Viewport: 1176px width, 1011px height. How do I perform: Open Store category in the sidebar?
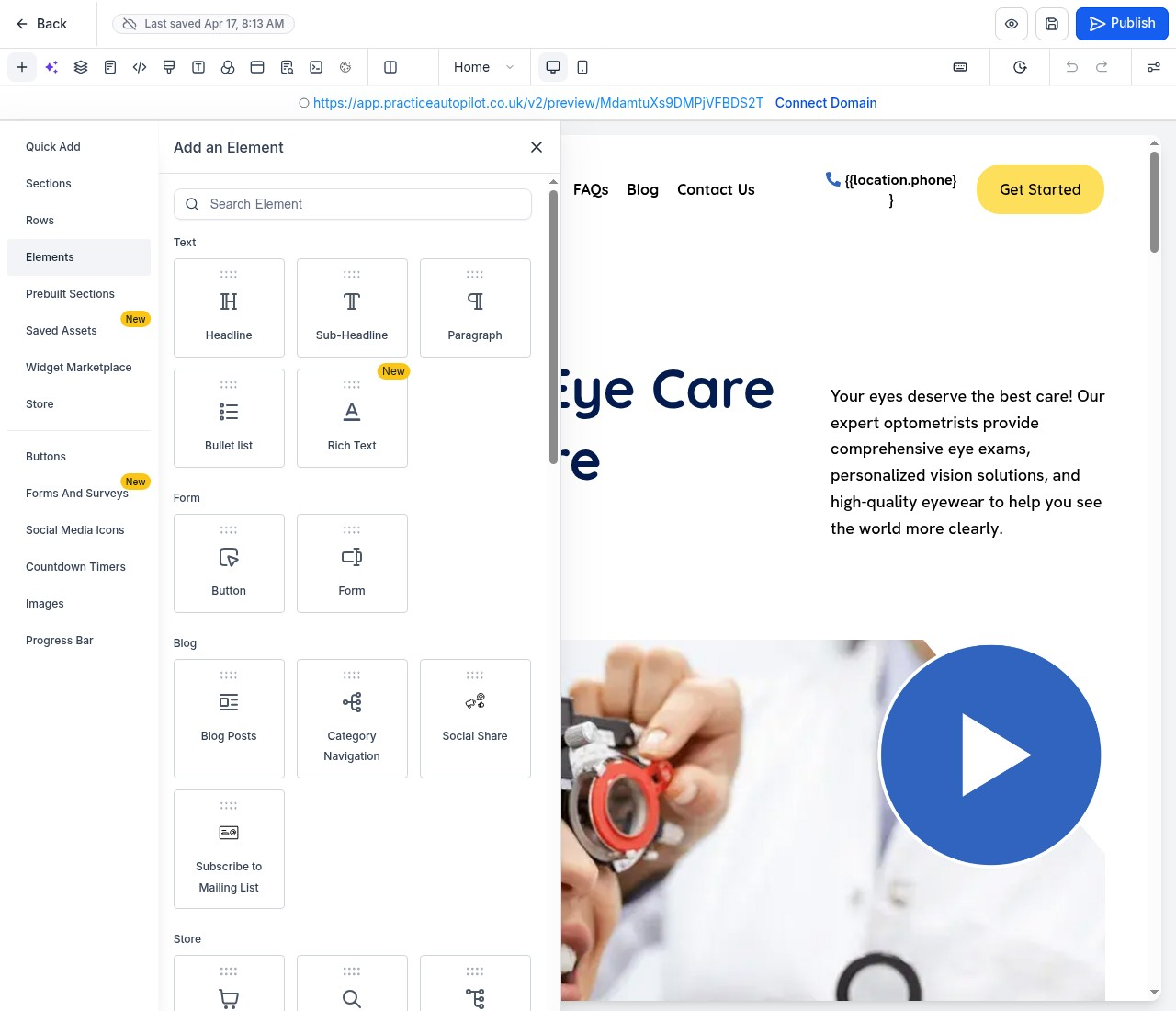[x=79, y=404]
